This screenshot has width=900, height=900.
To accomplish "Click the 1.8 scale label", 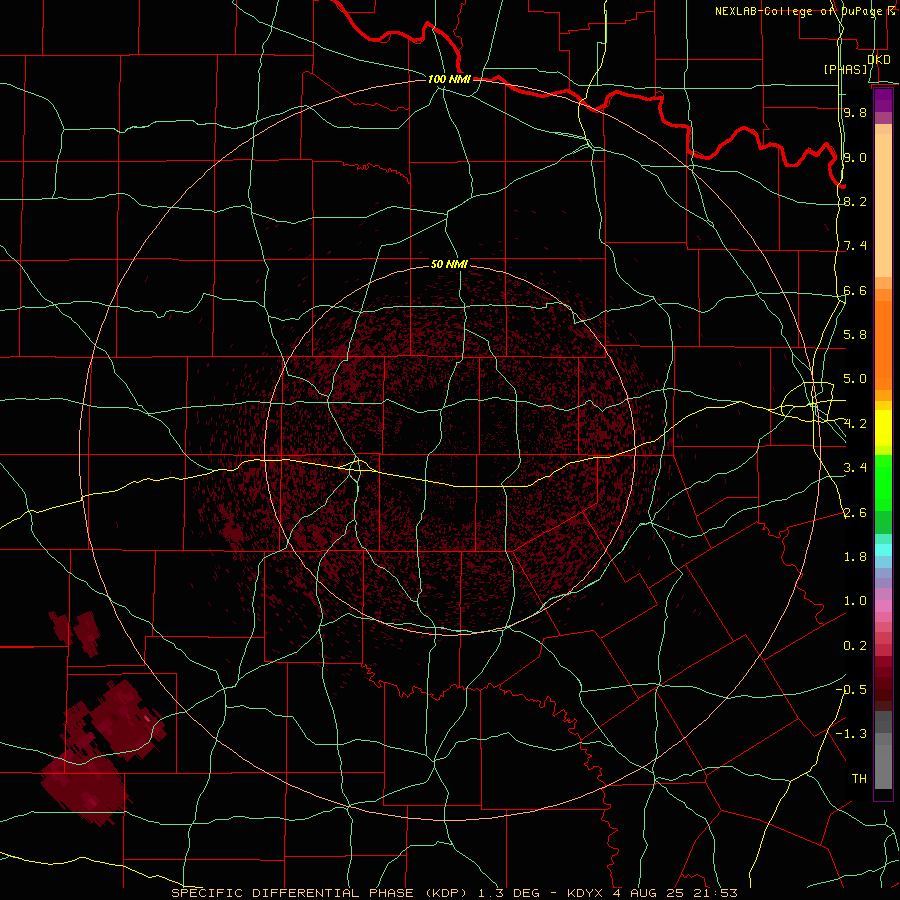I will coord(855,557).
